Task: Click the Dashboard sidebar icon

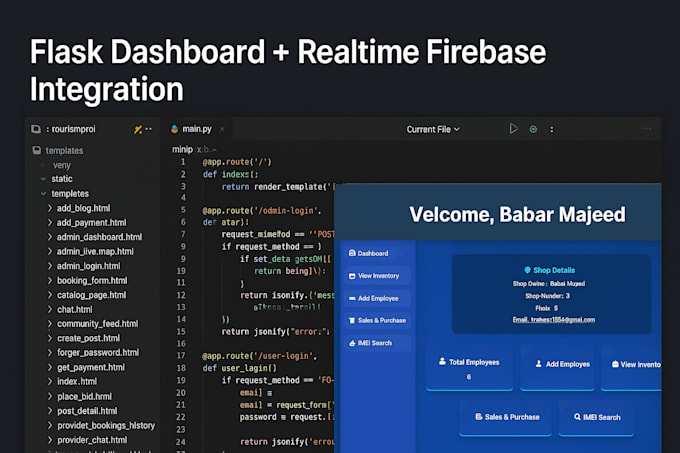Action: pos(352,253)
